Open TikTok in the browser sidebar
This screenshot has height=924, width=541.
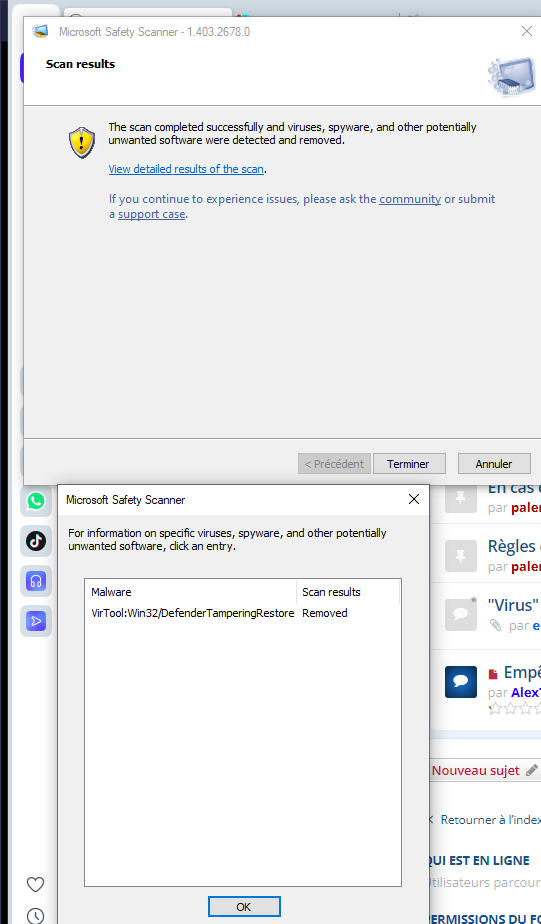(36, 541)
